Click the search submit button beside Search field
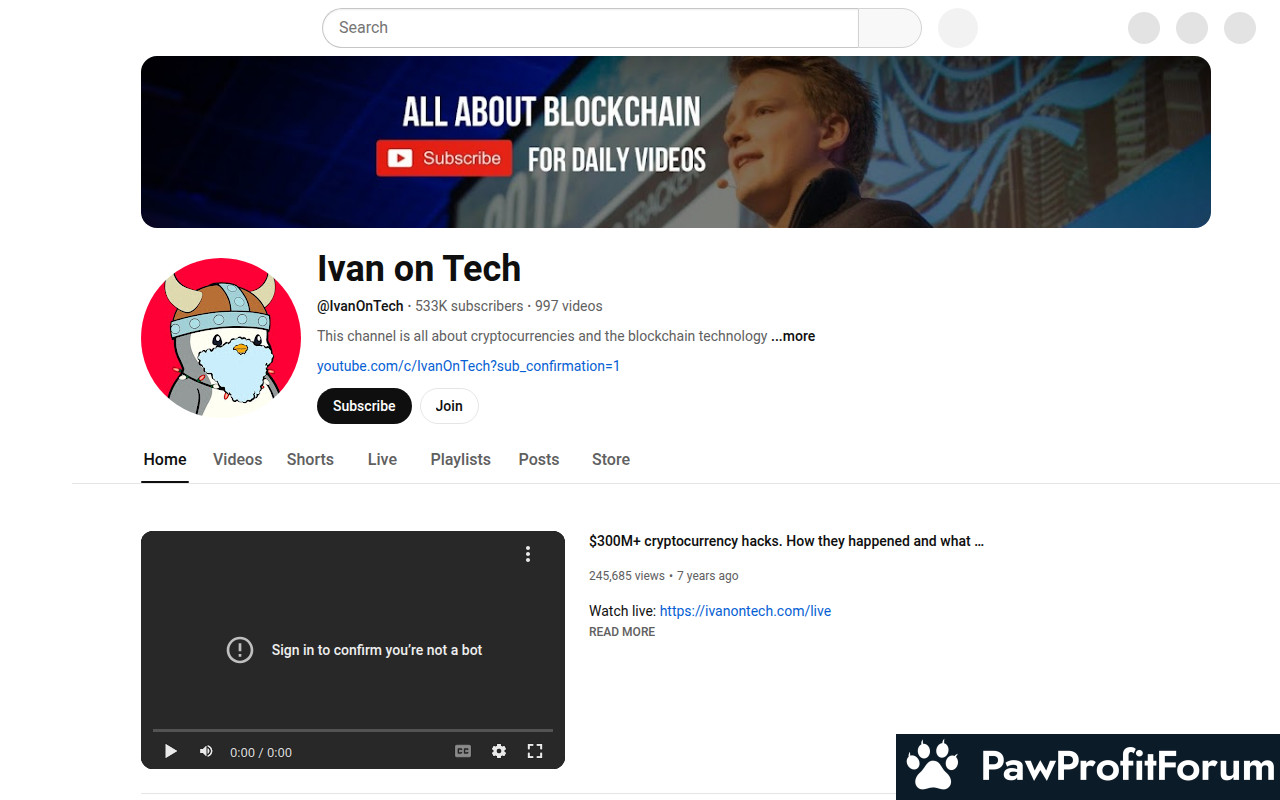 tap(889, 28)
